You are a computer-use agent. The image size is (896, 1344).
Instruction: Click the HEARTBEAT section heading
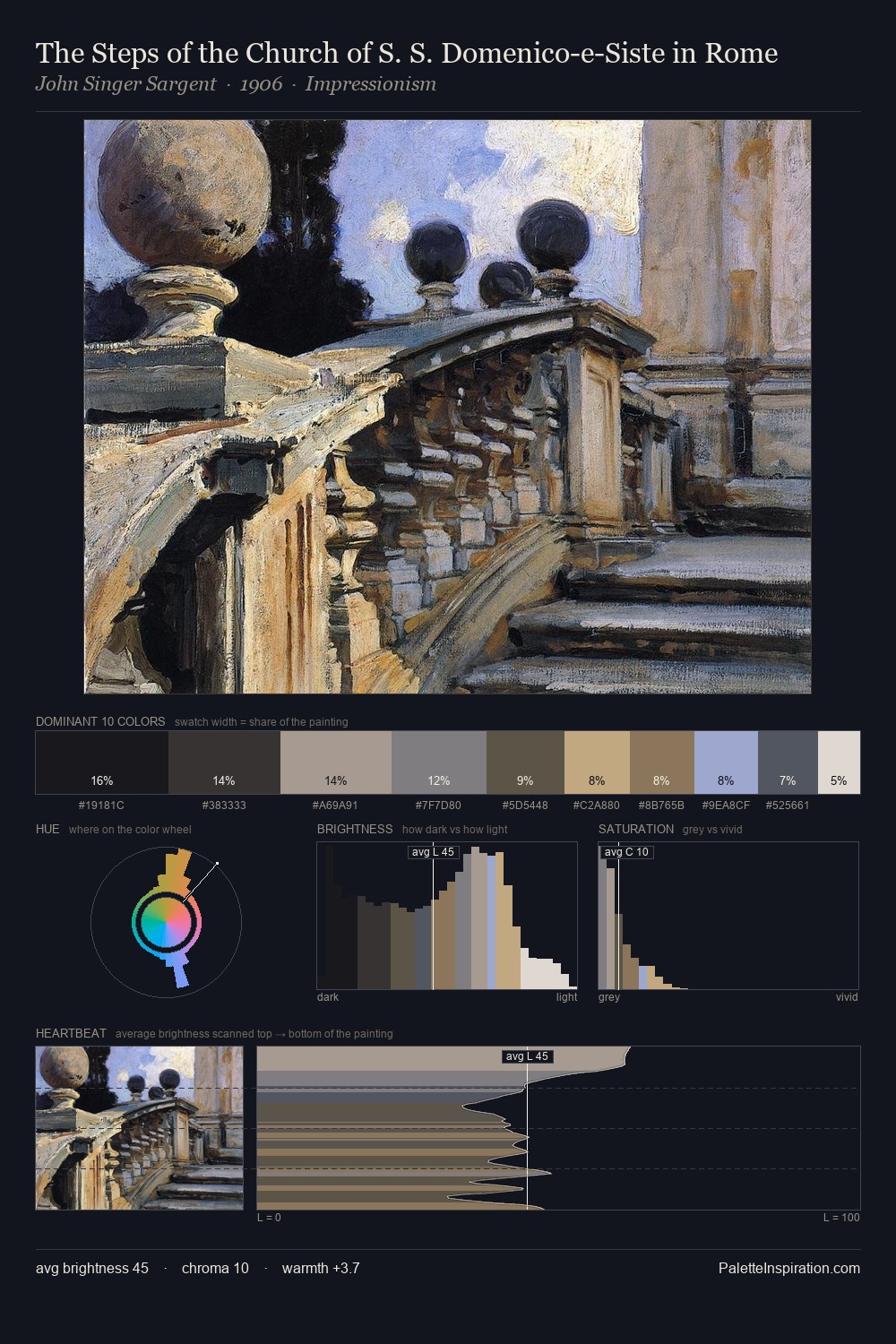point(71,1033)
